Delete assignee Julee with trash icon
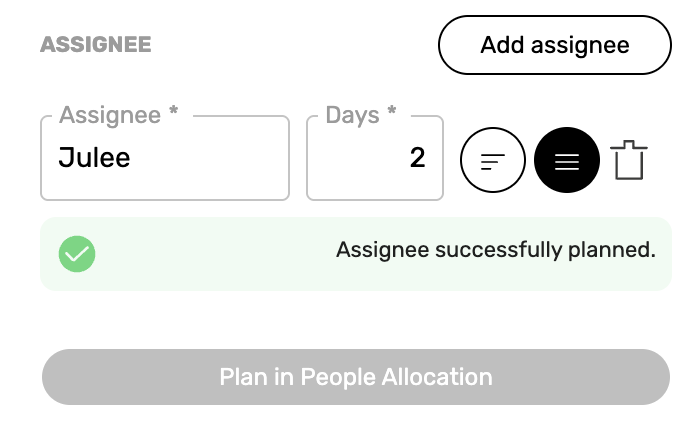Viewport: 698px width, 426px height. (x=629, y=160)
